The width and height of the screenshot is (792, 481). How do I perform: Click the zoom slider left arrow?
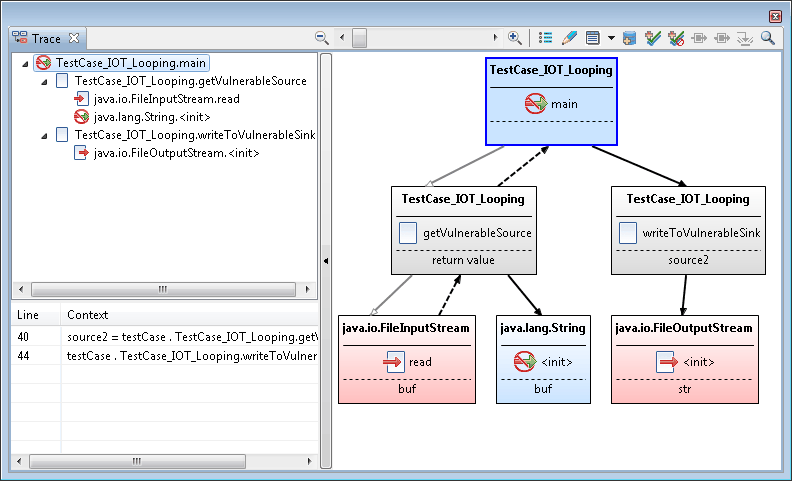tap(342, 38)
